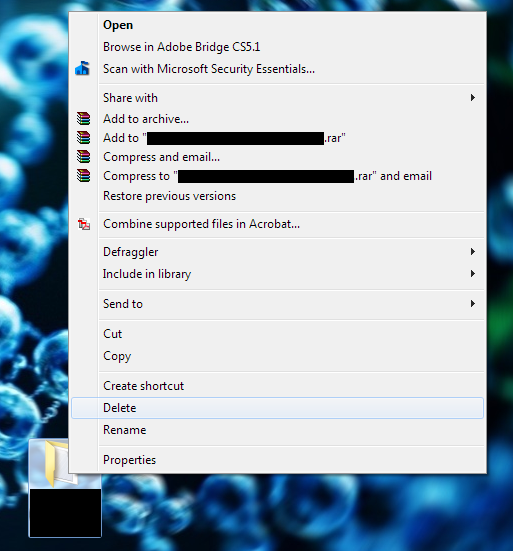Select Scan with Microsoft Security Essentials
Screen dimensions: 513x551
(278, 69)
